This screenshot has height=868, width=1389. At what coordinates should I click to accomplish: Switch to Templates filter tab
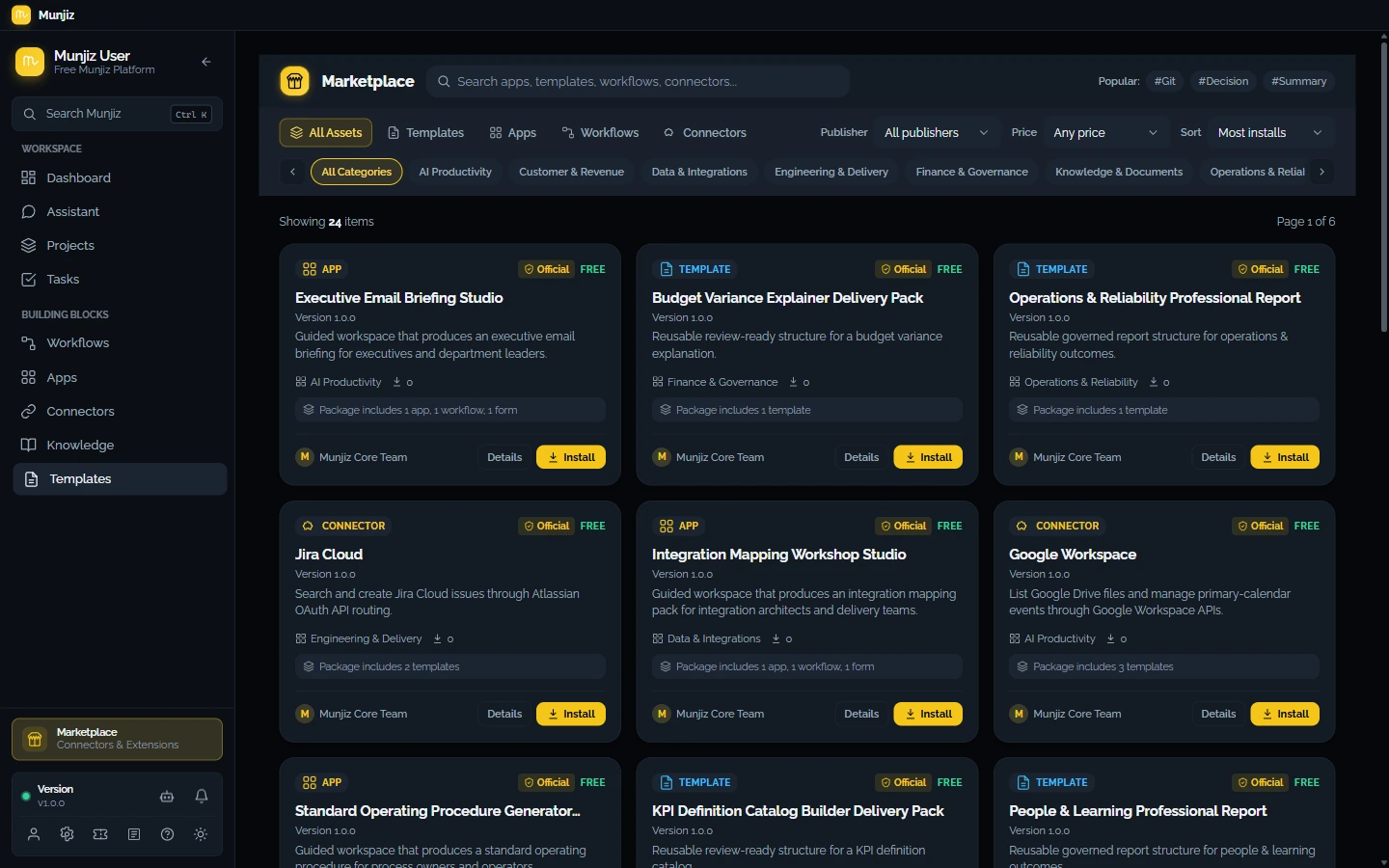425,133
